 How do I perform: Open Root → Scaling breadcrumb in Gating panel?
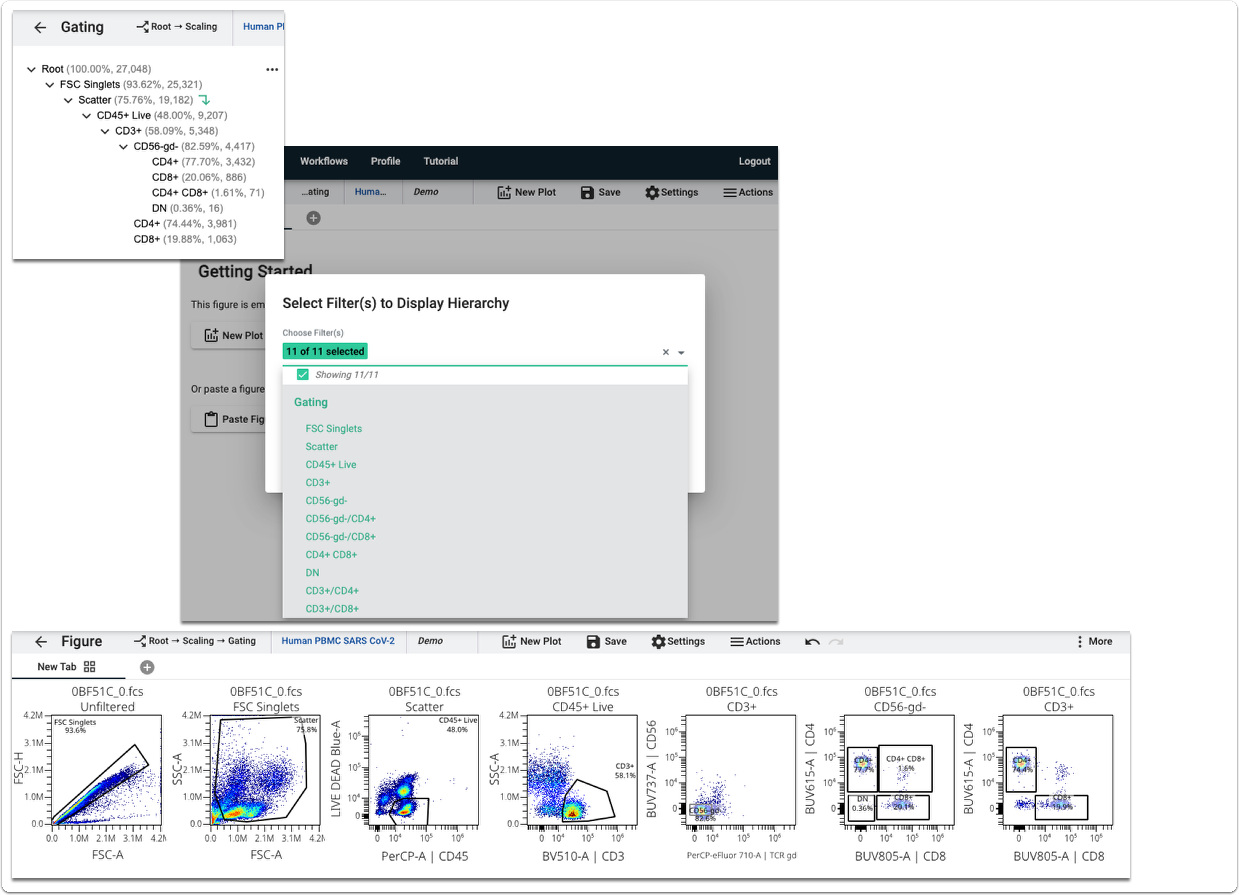(177, 27)
